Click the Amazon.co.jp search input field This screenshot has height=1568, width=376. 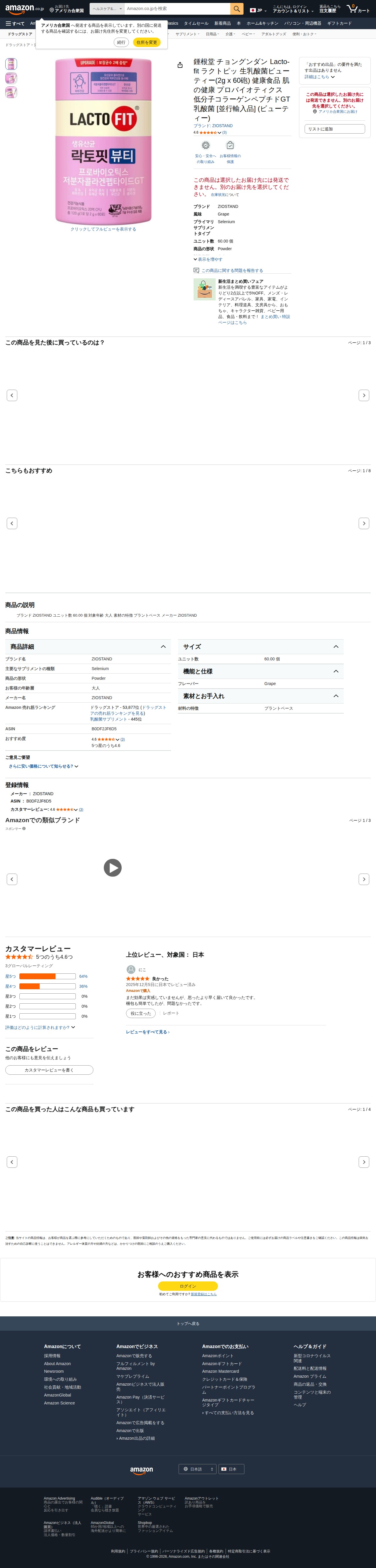coord(177,9)
